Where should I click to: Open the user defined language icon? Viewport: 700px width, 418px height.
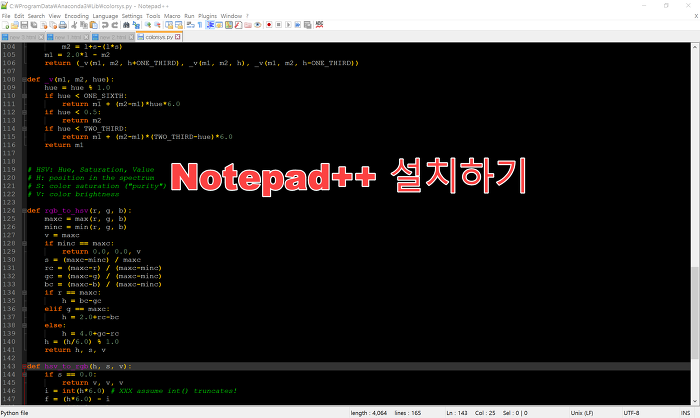pyautogui.click(x=219, y=25)
